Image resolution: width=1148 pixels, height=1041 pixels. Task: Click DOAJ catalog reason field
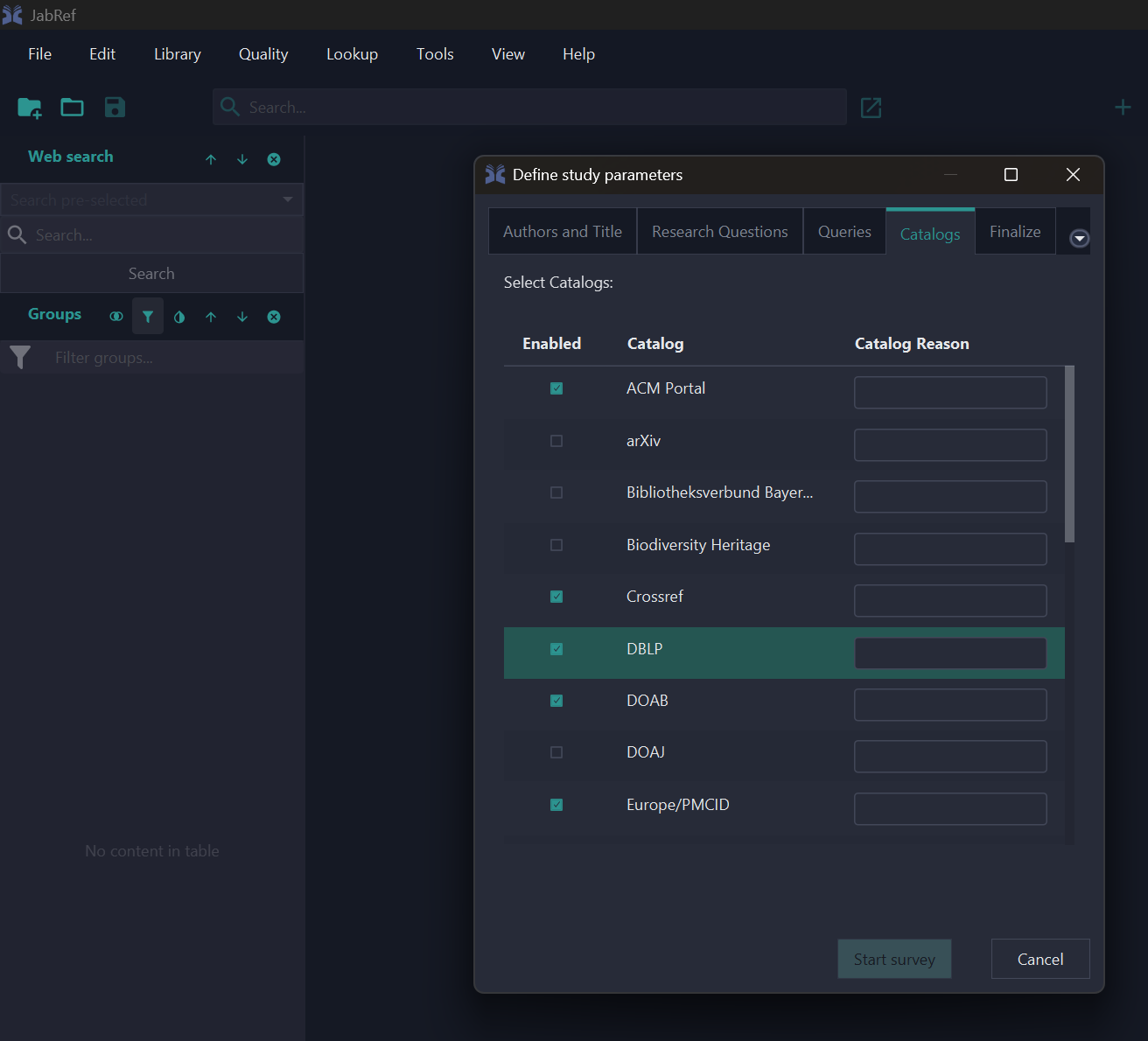950,756
